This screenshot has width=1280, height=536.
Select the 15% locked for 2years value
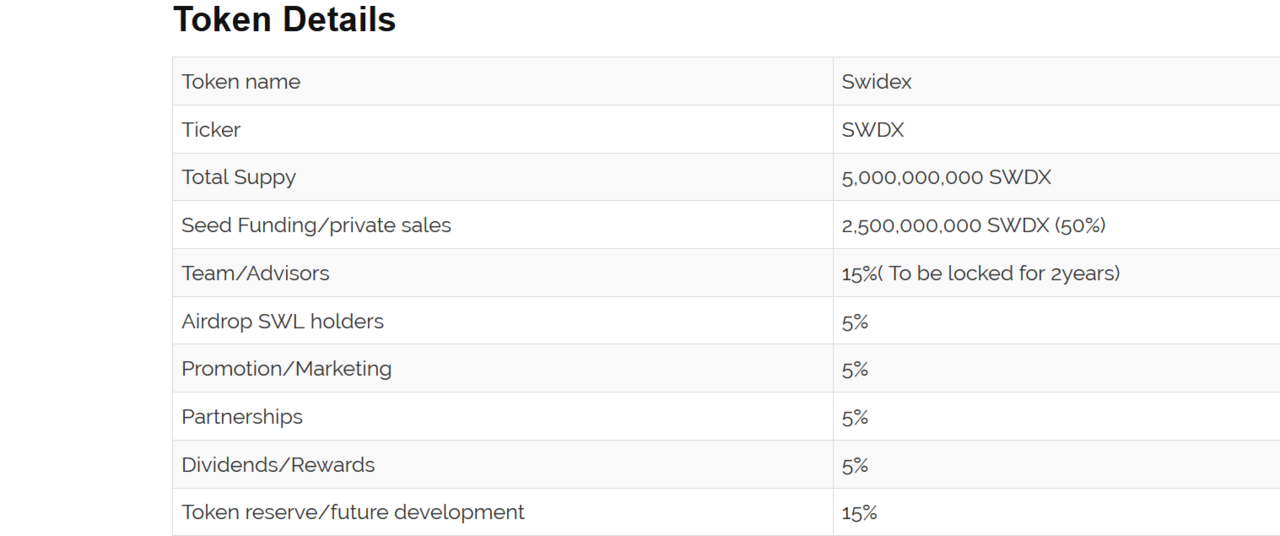click(x=980, y=274)
